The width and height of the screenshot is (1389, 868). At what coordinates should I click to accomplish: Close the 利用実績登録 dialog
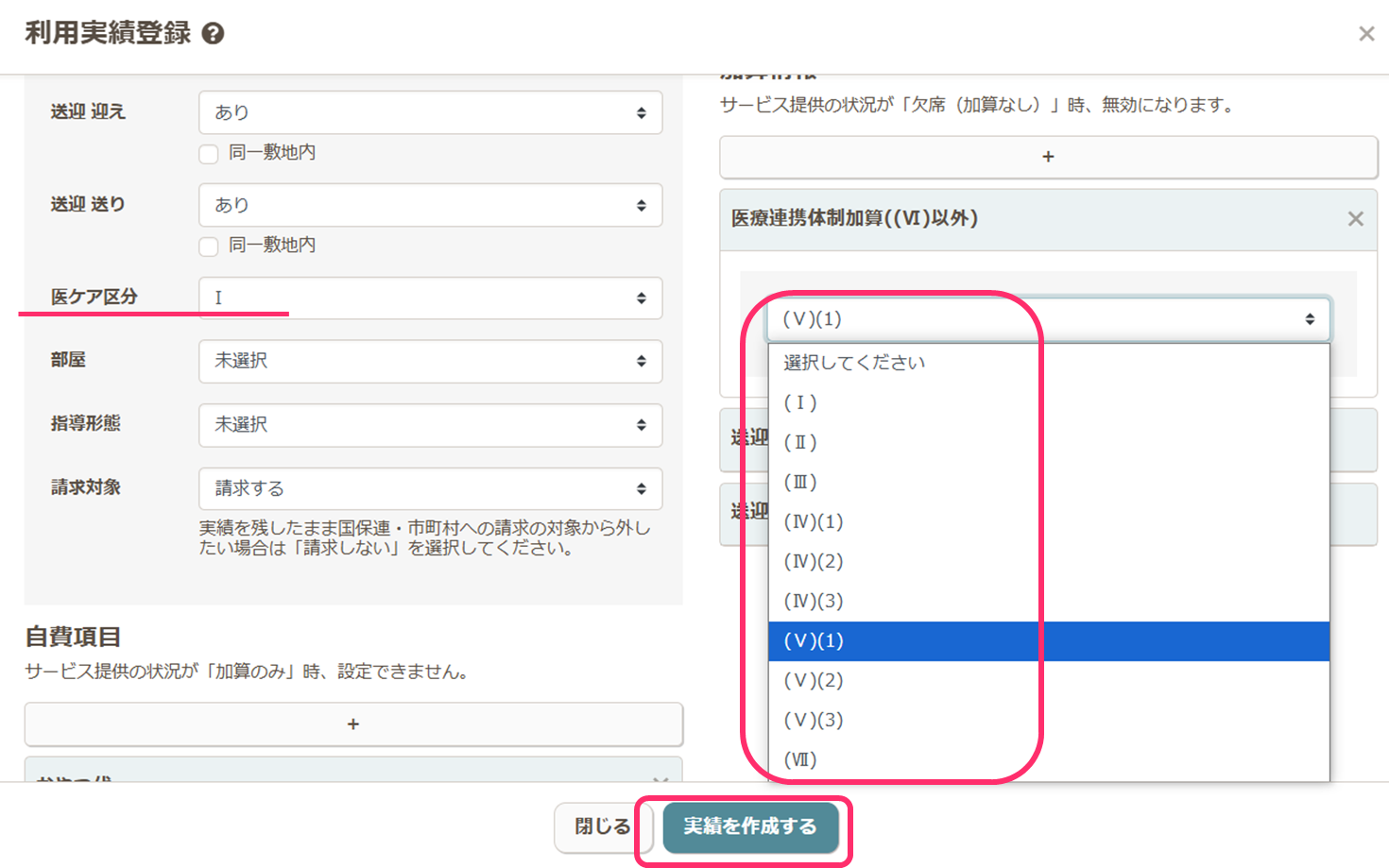(1365, 34)
